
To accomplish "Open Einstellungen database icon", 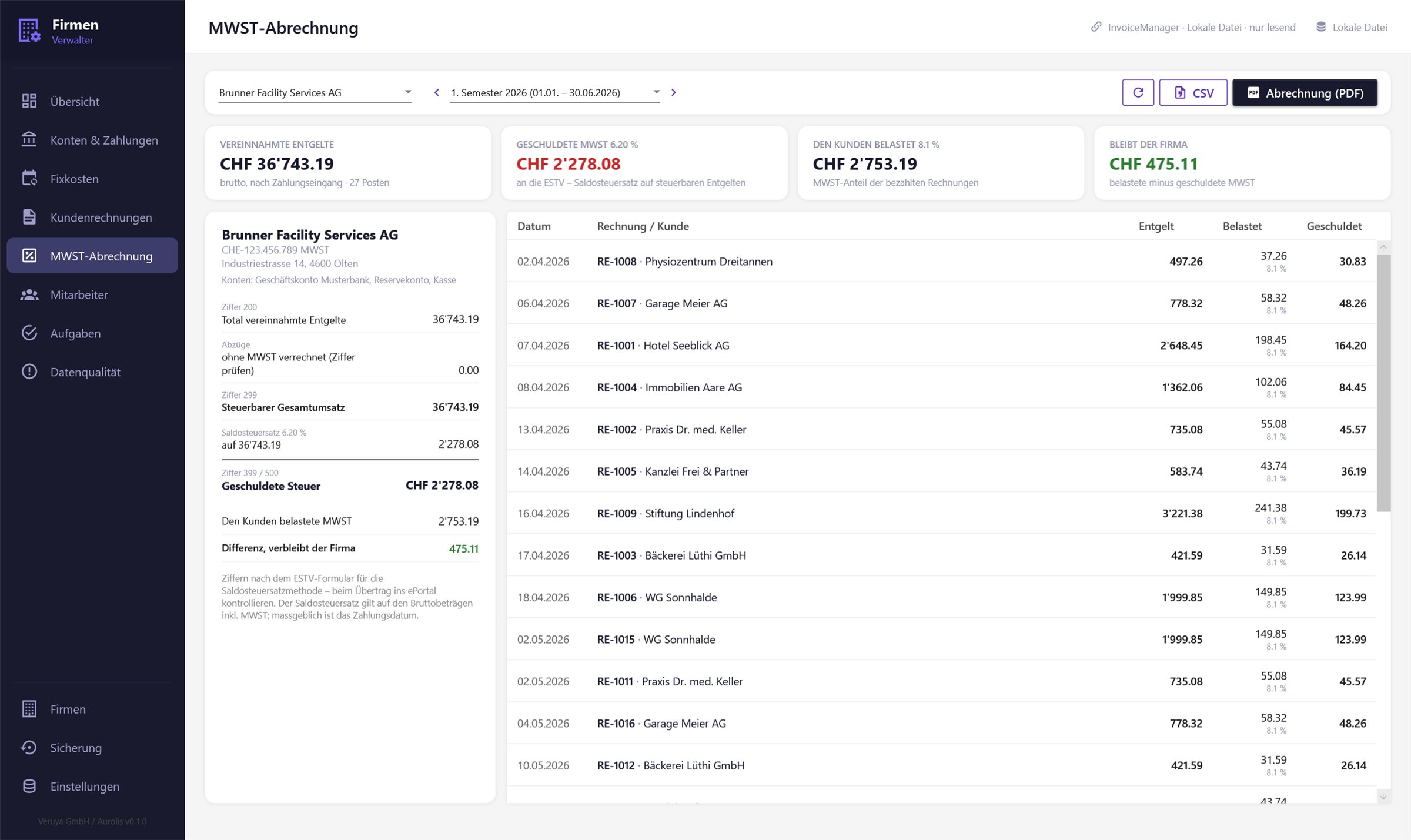I will click(29, 786).
